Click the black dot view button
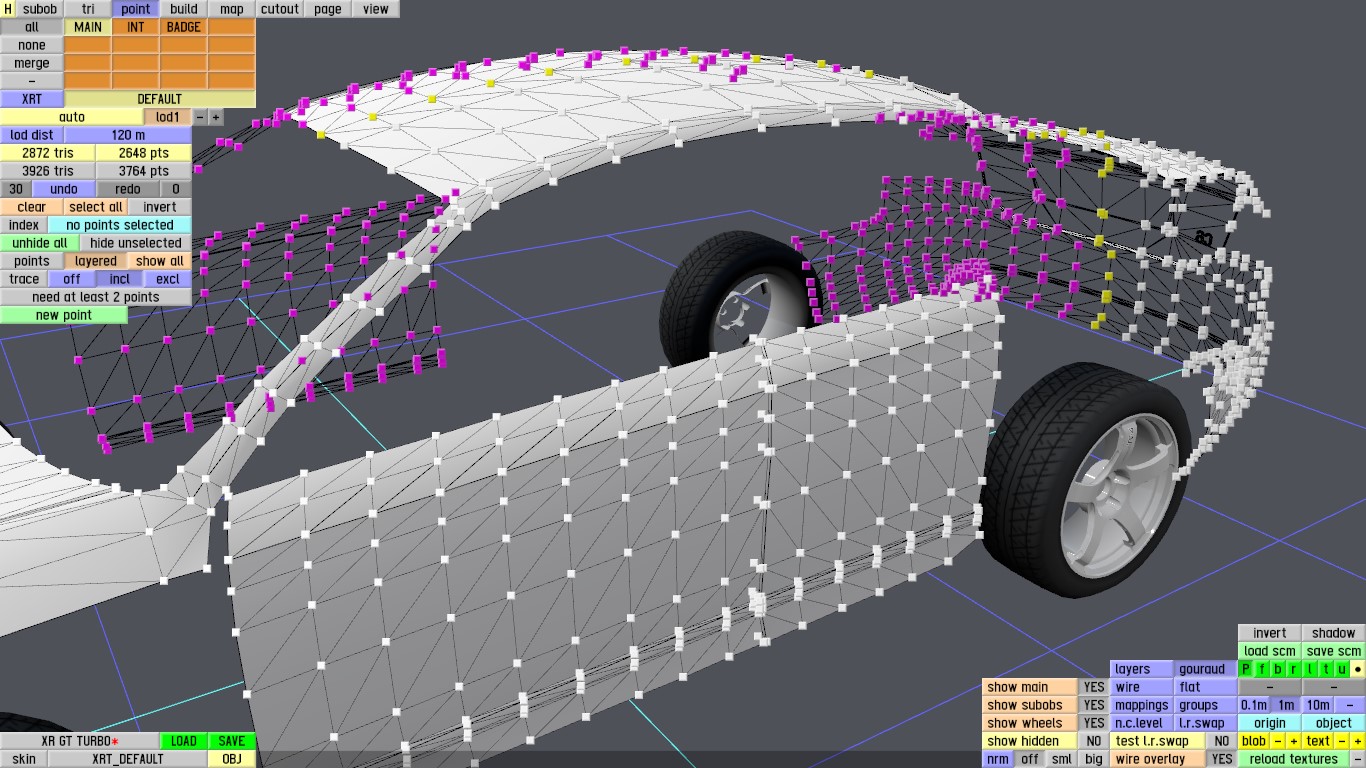 pyautogui.click(x=1358, y=669)
